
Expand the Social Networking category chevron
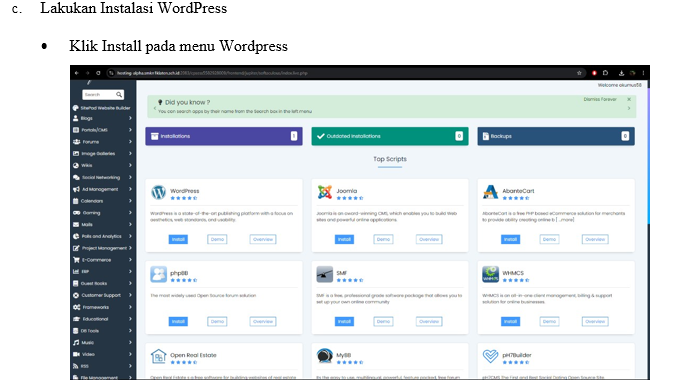(x=130, y=177)
